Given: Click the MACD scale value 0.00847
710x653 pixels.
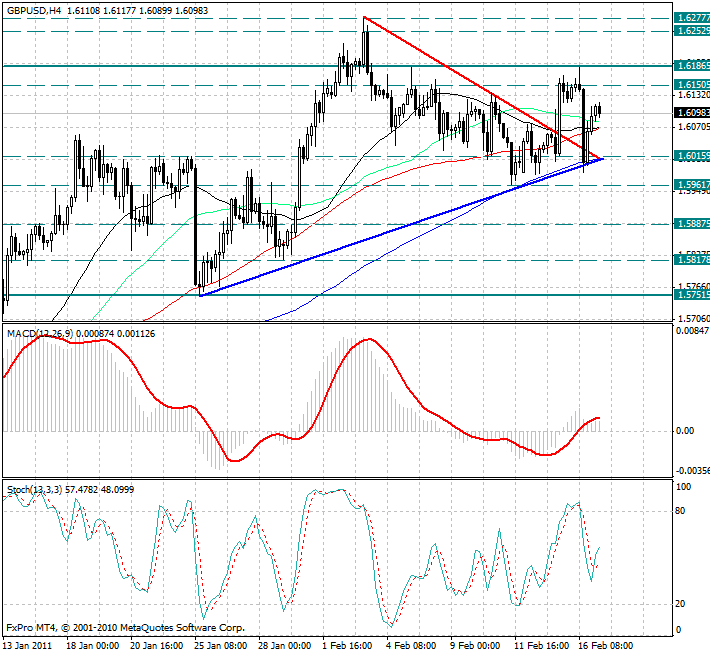Looking at the screenshot, I should (x=692, y=331).
